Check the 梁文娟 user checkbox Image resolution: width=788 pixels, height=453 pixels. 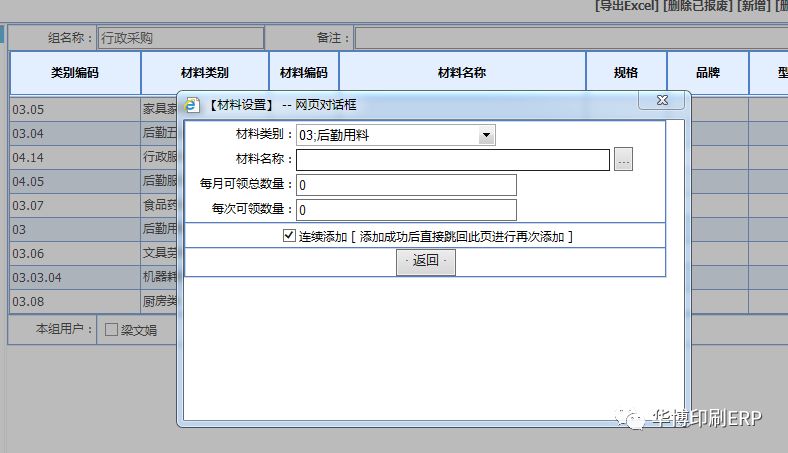(111, 330)
